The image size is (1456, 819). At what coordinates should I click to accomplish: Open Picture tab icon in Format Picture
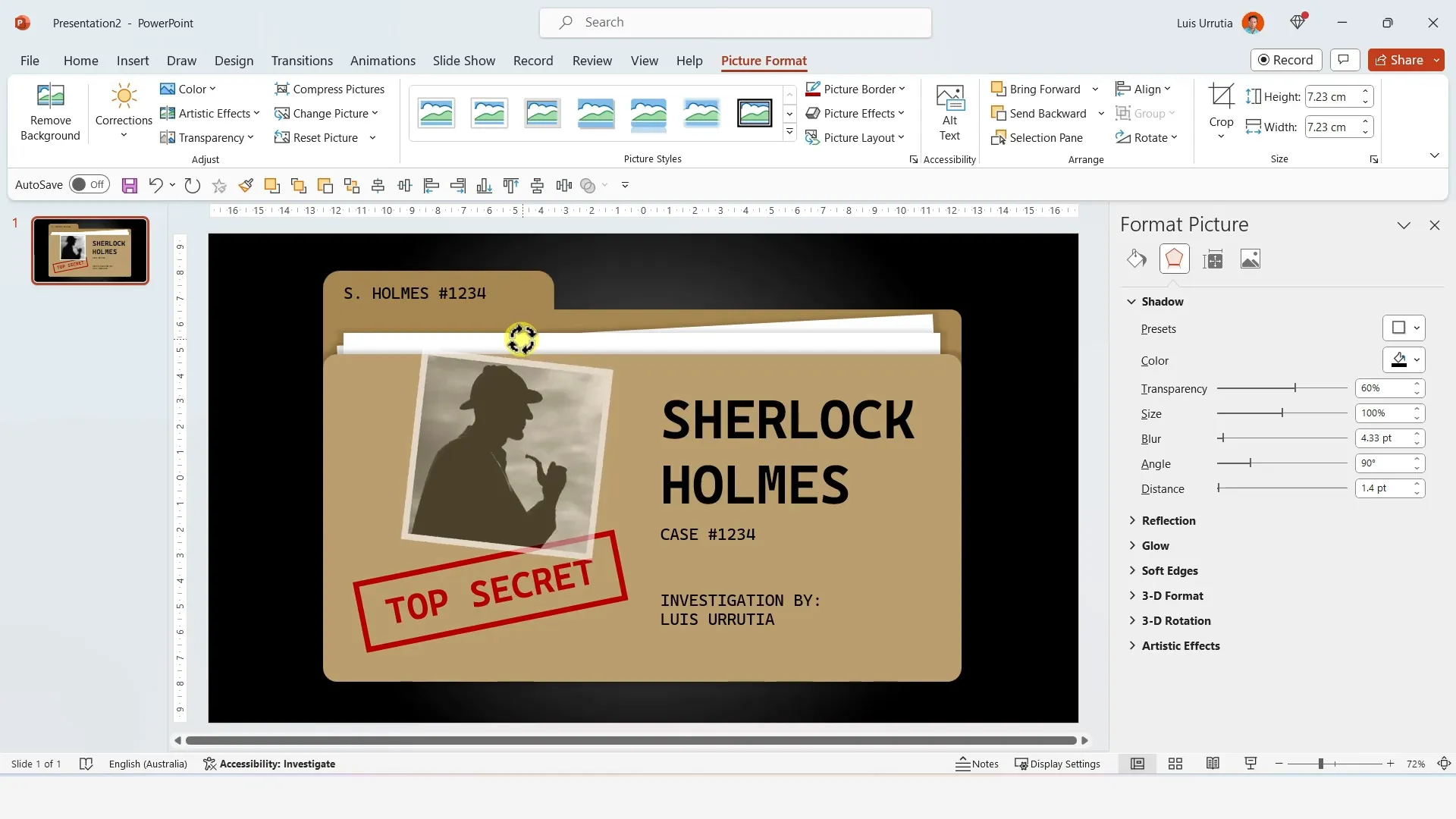click(x=1250, y=259)
